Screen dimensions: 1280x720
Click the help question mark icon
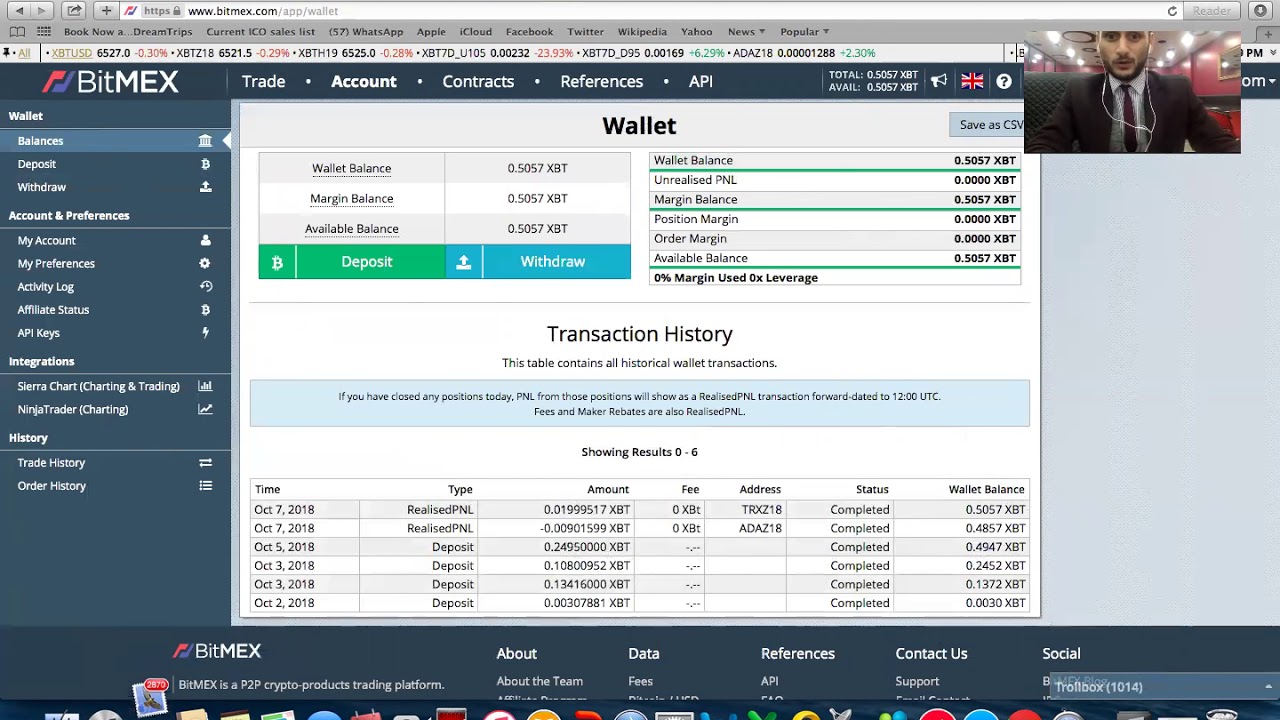coord(1004,81)
